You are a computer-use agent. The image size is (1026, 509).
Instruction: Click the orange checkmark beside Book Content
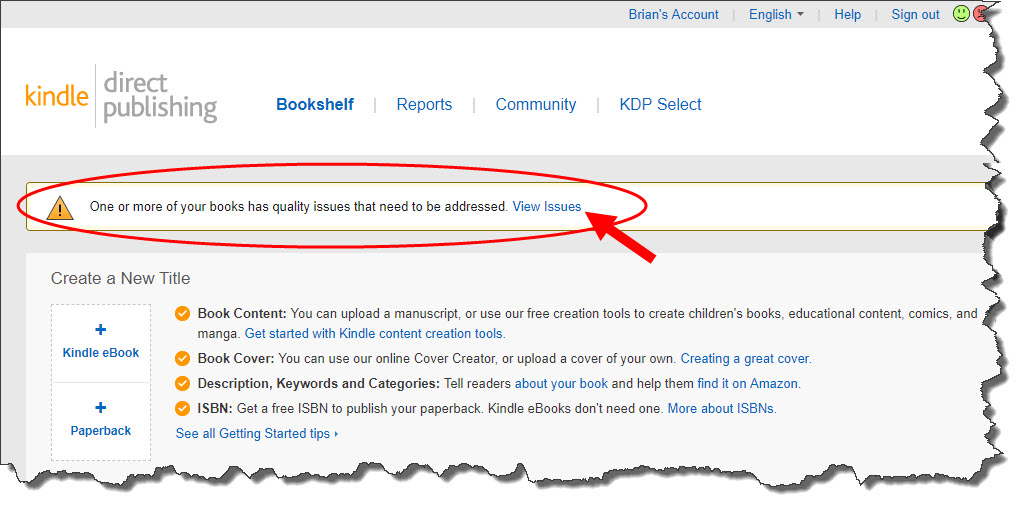coord(183,314)
